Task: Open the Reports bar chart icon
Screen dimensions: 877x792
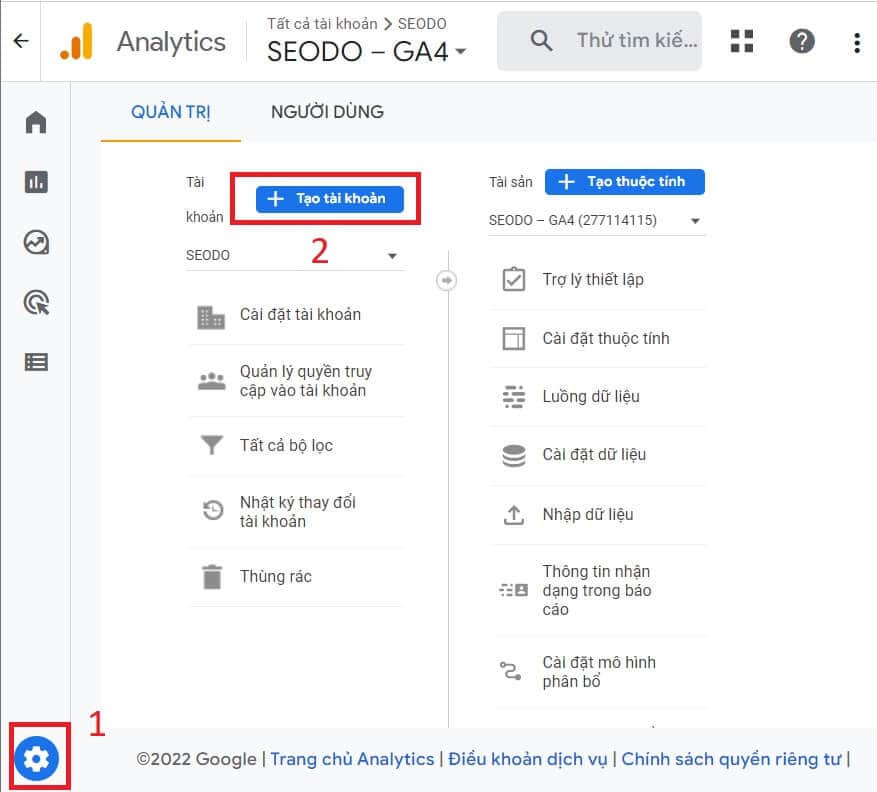Action: click(36, 182)
